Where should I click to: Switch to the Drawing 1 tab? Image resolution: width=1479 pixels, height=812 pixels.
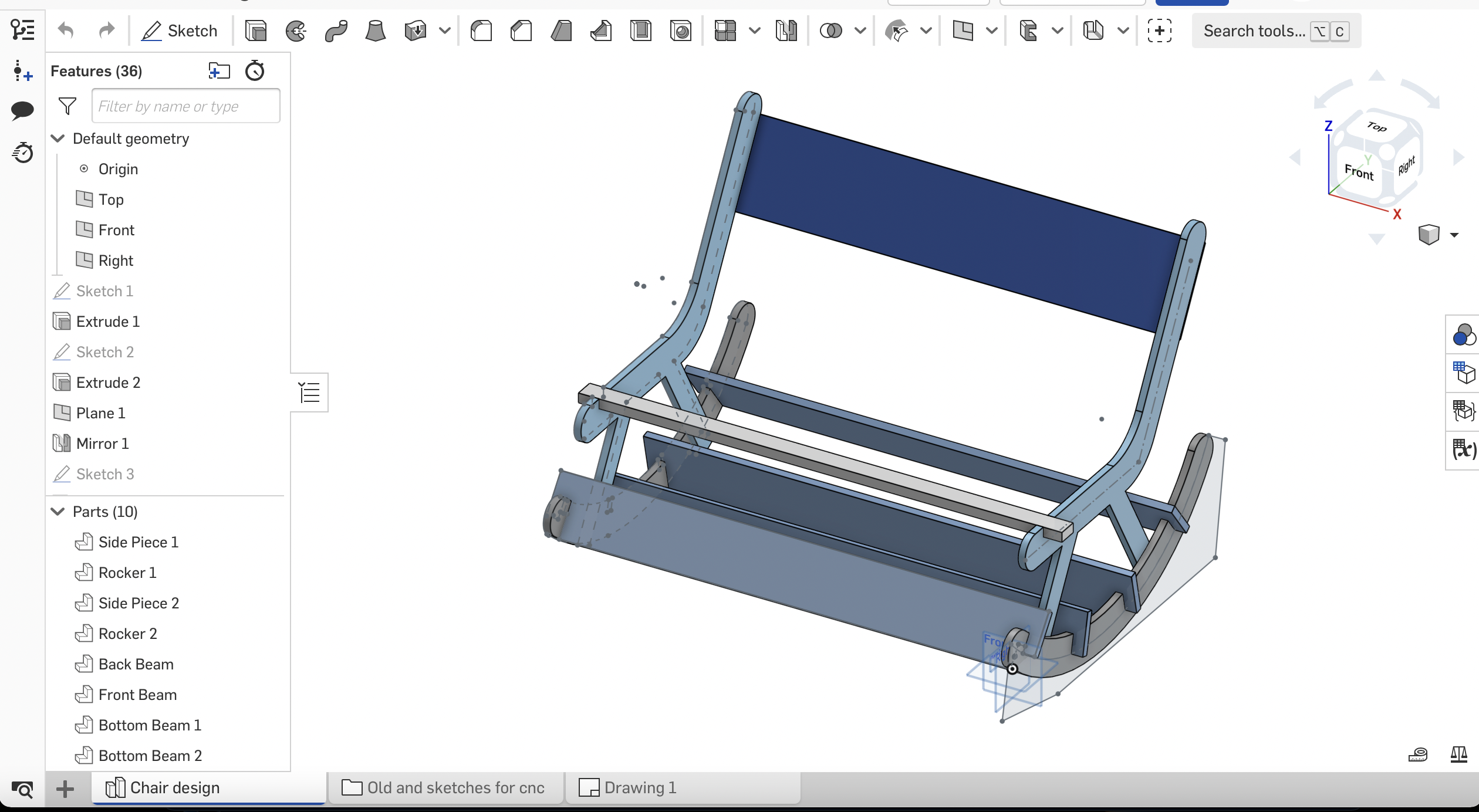(640, 788)
